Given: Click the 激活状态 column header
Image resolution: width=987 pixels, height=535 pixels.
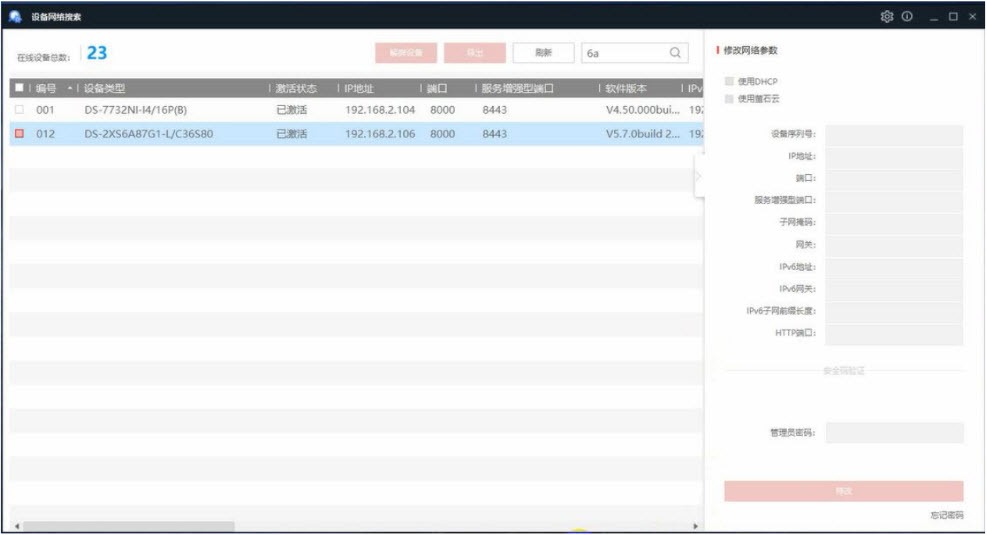Looking at the screenshot, I should [x=295, y=88].
